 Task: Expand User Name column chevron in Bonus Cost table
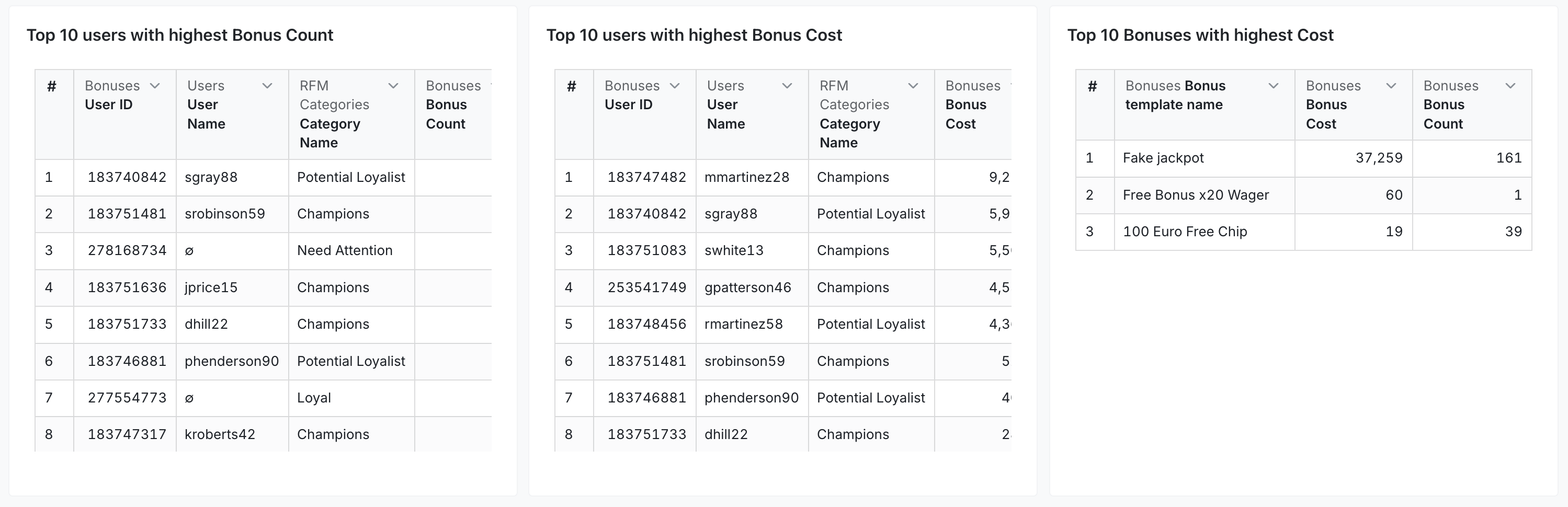[x=787, y=86]
